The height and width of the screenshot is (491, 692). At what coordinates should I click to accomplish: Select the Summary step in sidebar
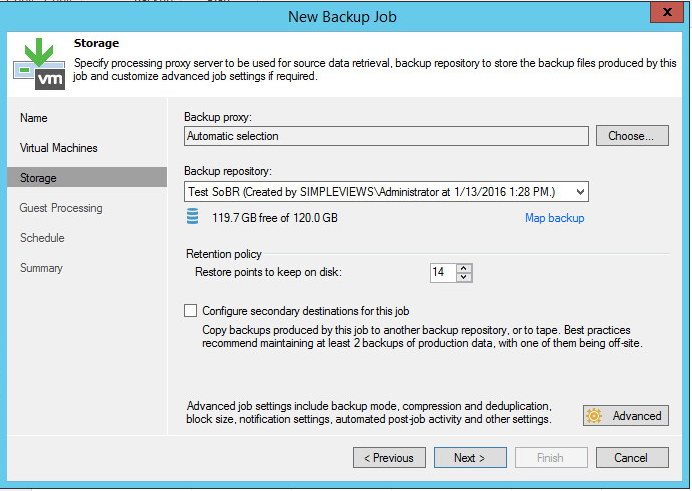click(41, 268)
